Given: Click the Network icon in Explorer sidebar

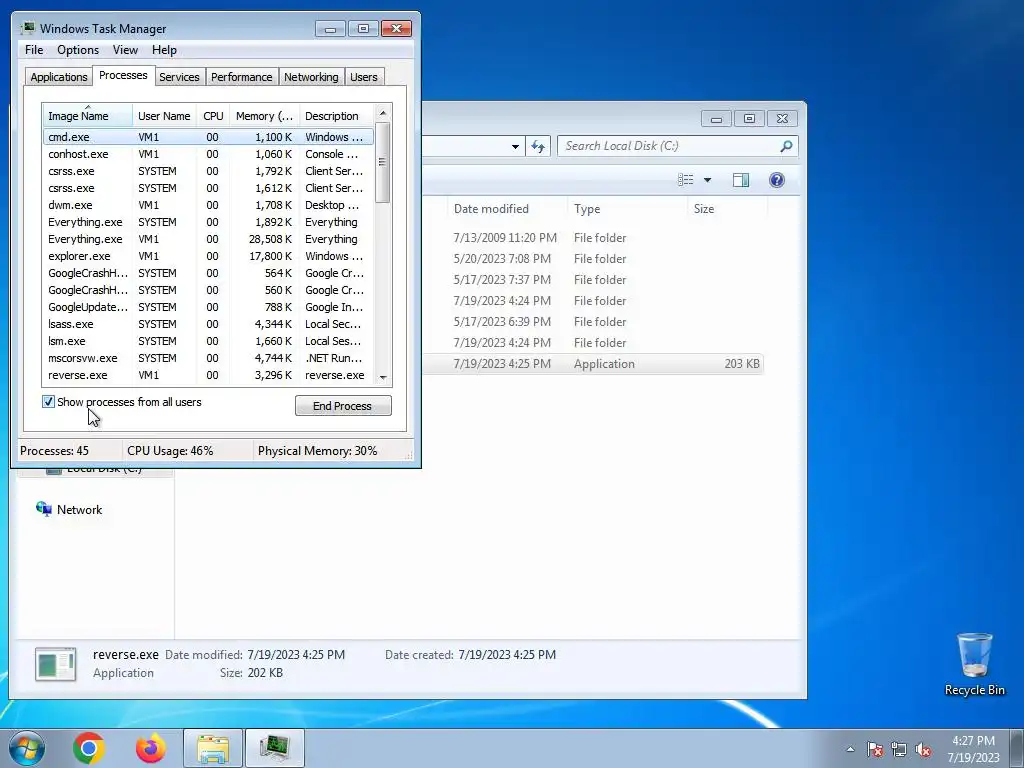Looking at the screenshot, I should (x=44, y=509).
